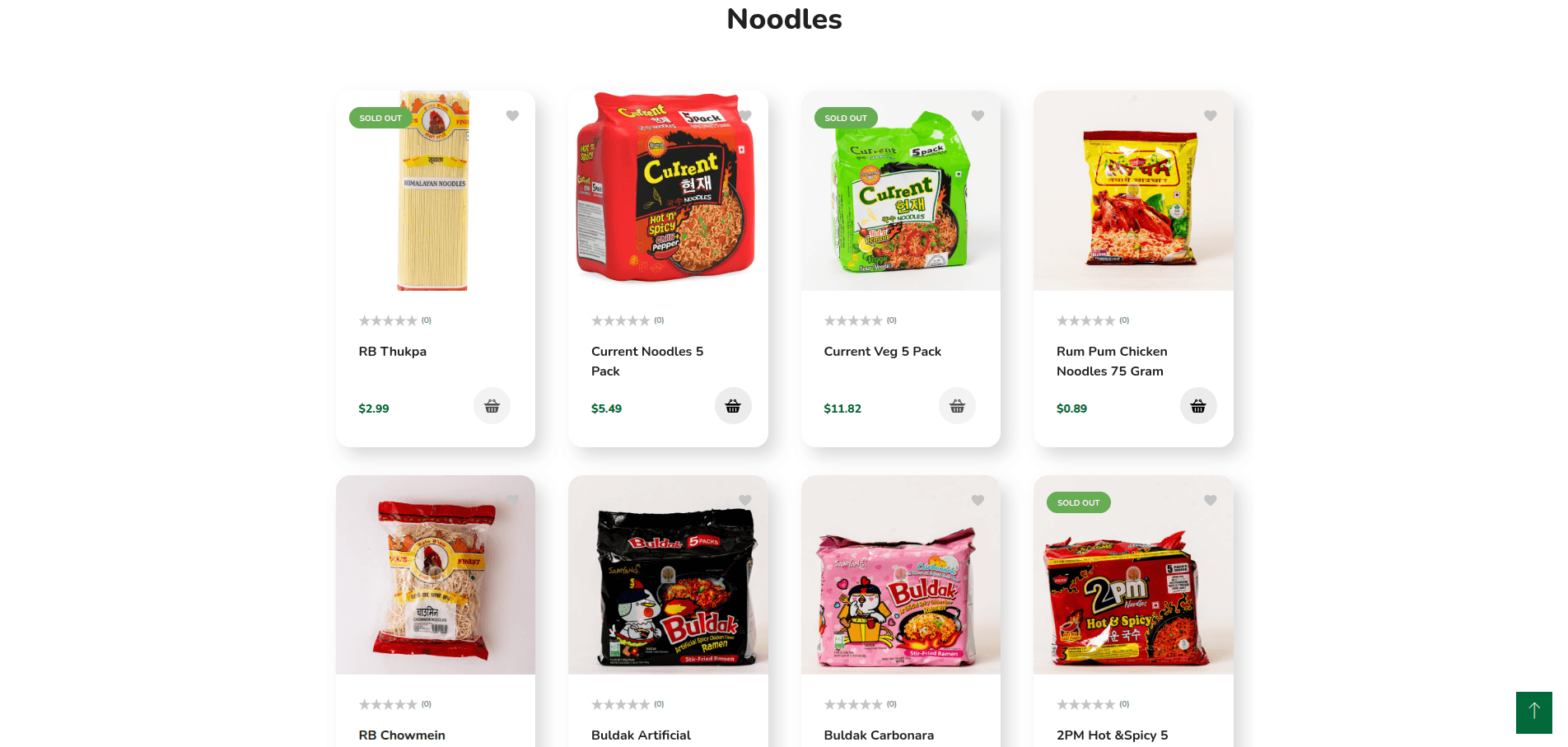The image size is (1568, 747).
Task: Click basket icon for RB Thukpa
Action: (492, 406)
